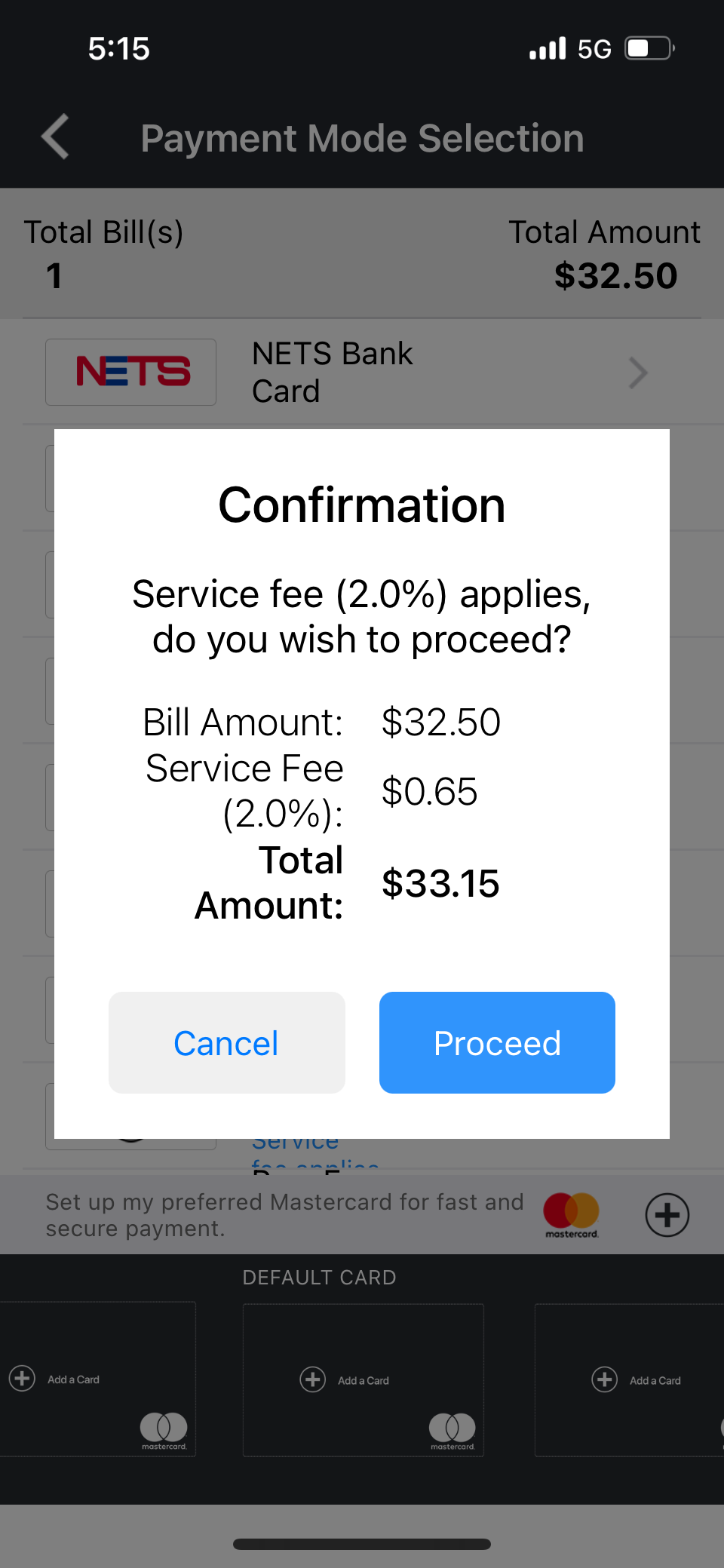Cancel the service fee confirmation

pyautogui.click(x=226, y=1043)
